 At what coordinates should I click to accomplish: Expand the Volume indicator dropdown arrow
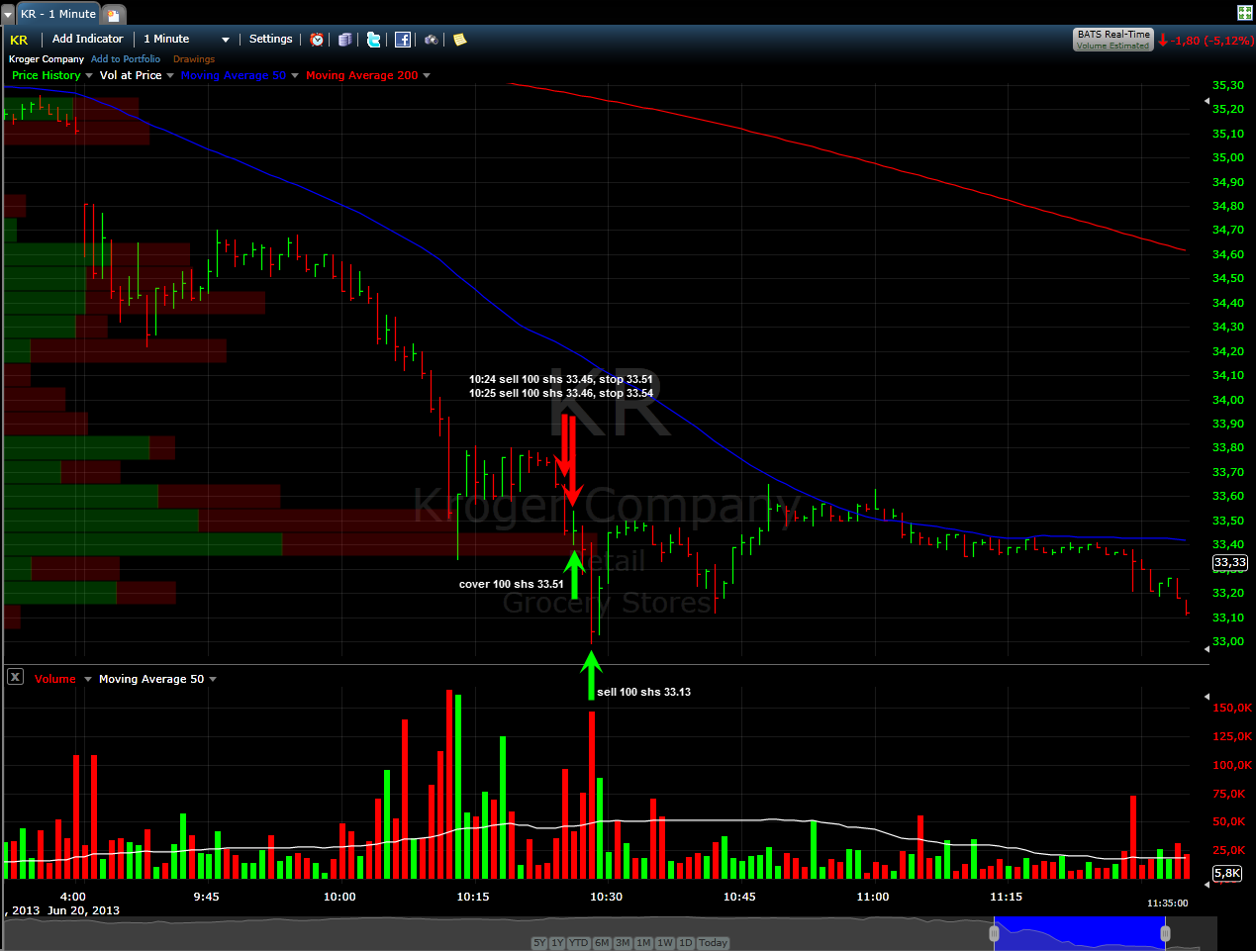88,679
